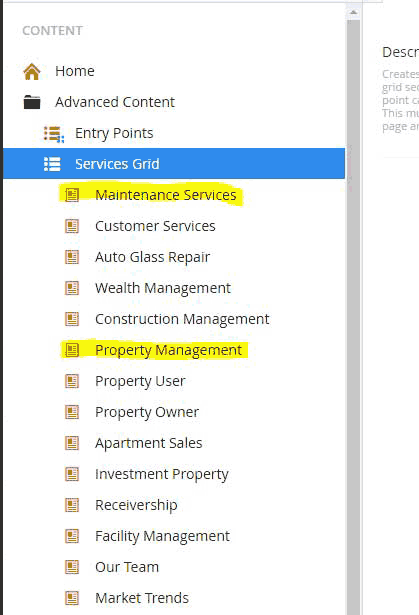The image size is (419, 615).
Task: Open the Wealth Management item
Action: point(163,288)
